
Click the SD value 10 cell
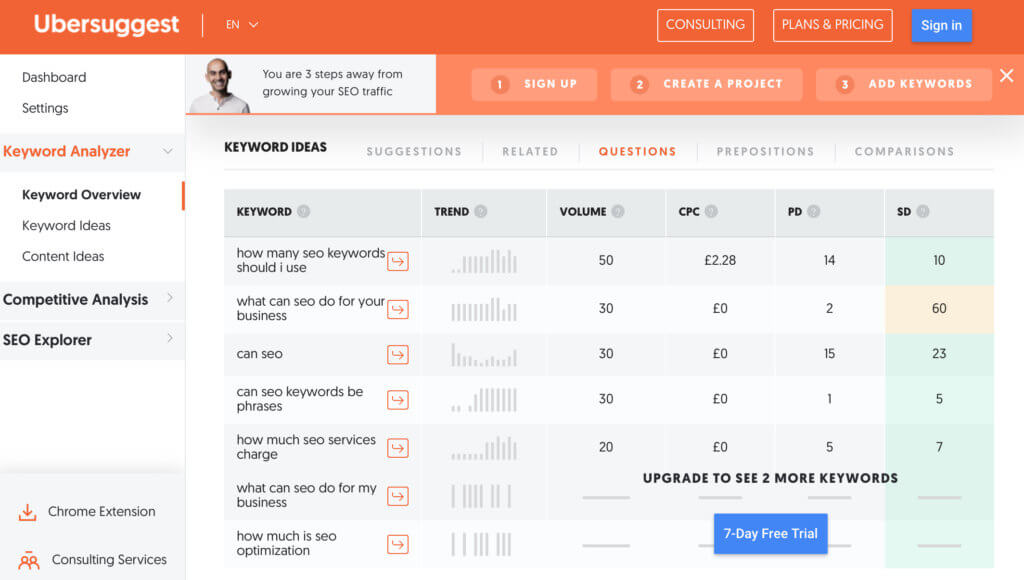pyautogui.click(x=939, y=260)
